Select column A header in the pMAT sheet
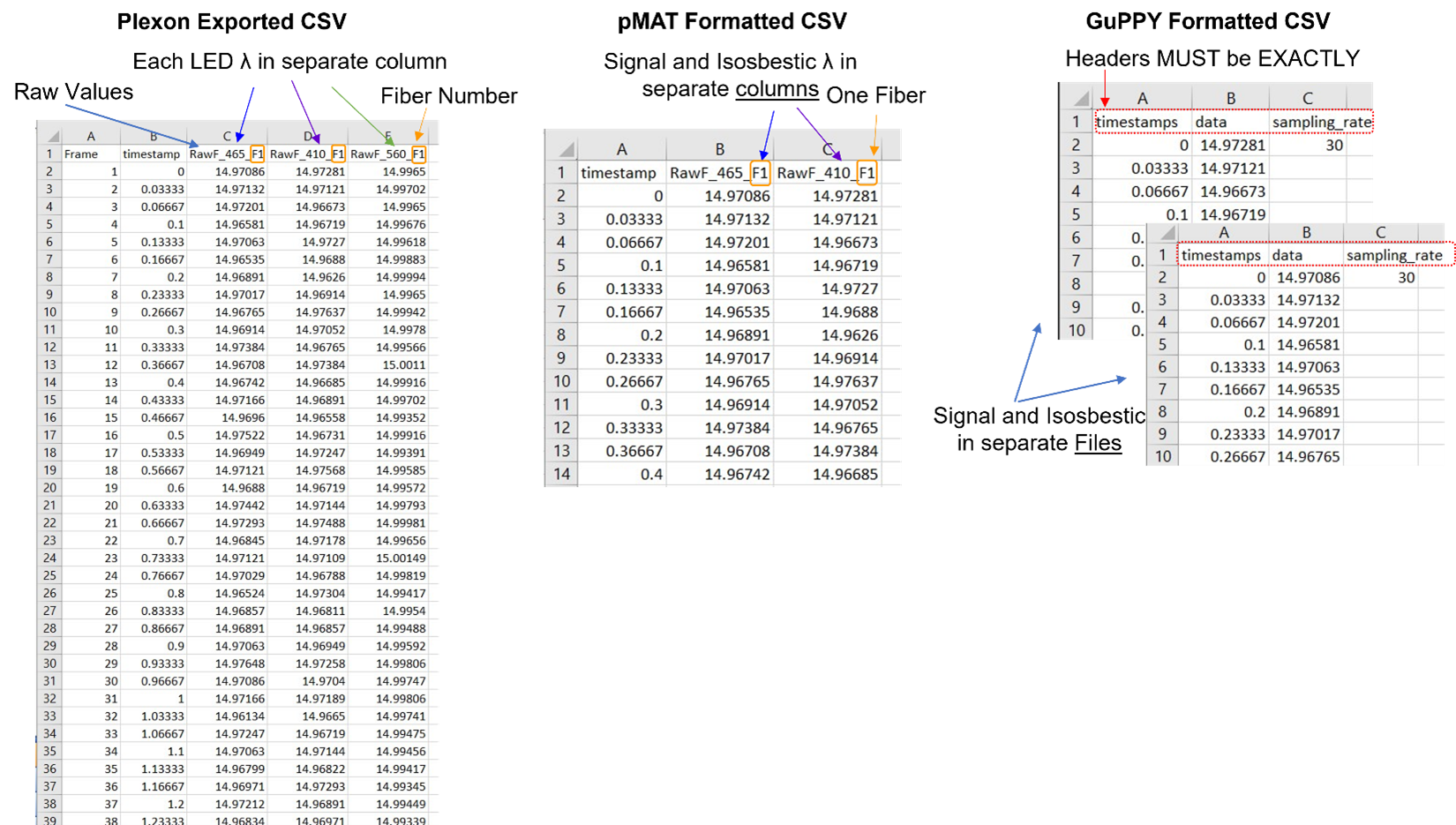This screenshot has height=825, width=1456. click(x=621, y=149)
